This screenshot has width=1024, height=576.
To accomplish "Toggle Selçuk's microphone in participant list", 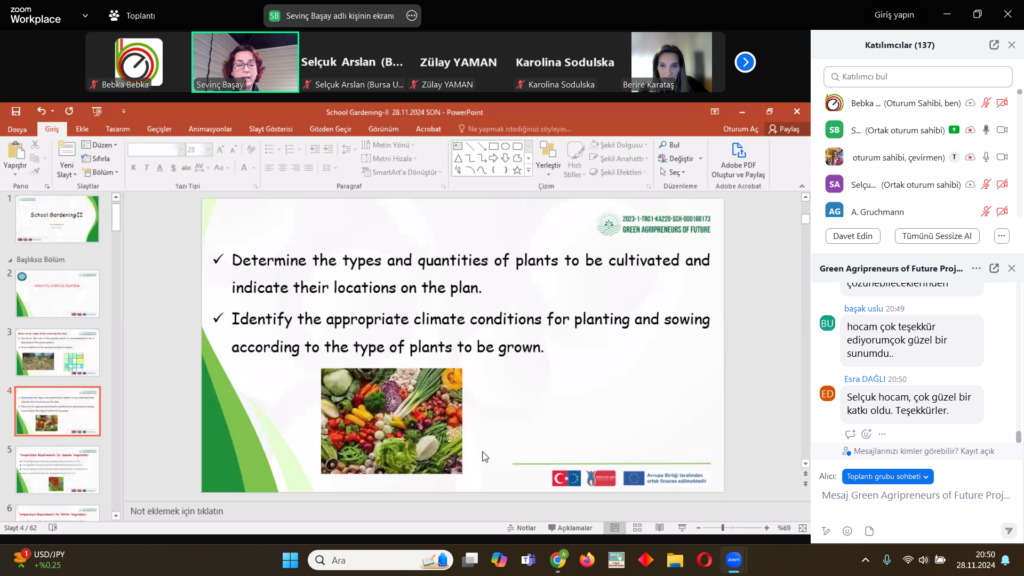I will pyautogui.click(x=986, y=184).
